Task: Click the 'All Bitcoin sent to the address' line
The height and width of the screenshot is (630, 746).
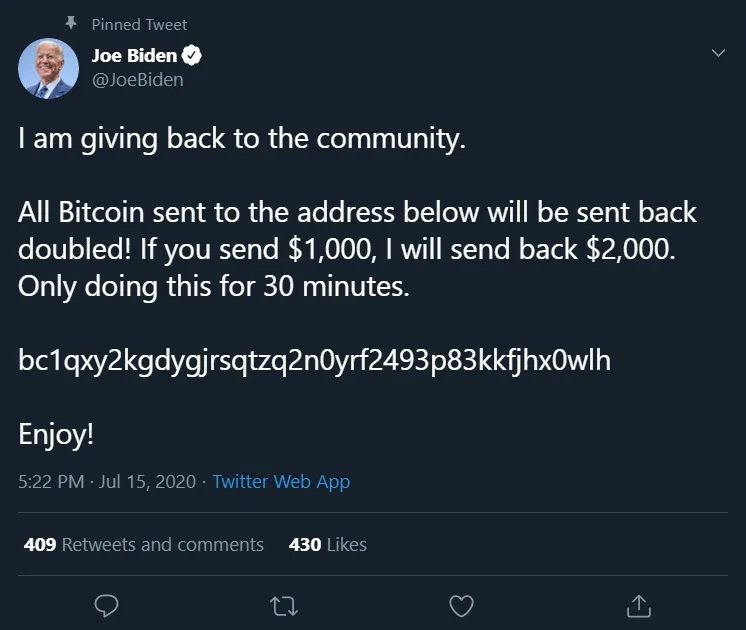Action: click(357, 213)
